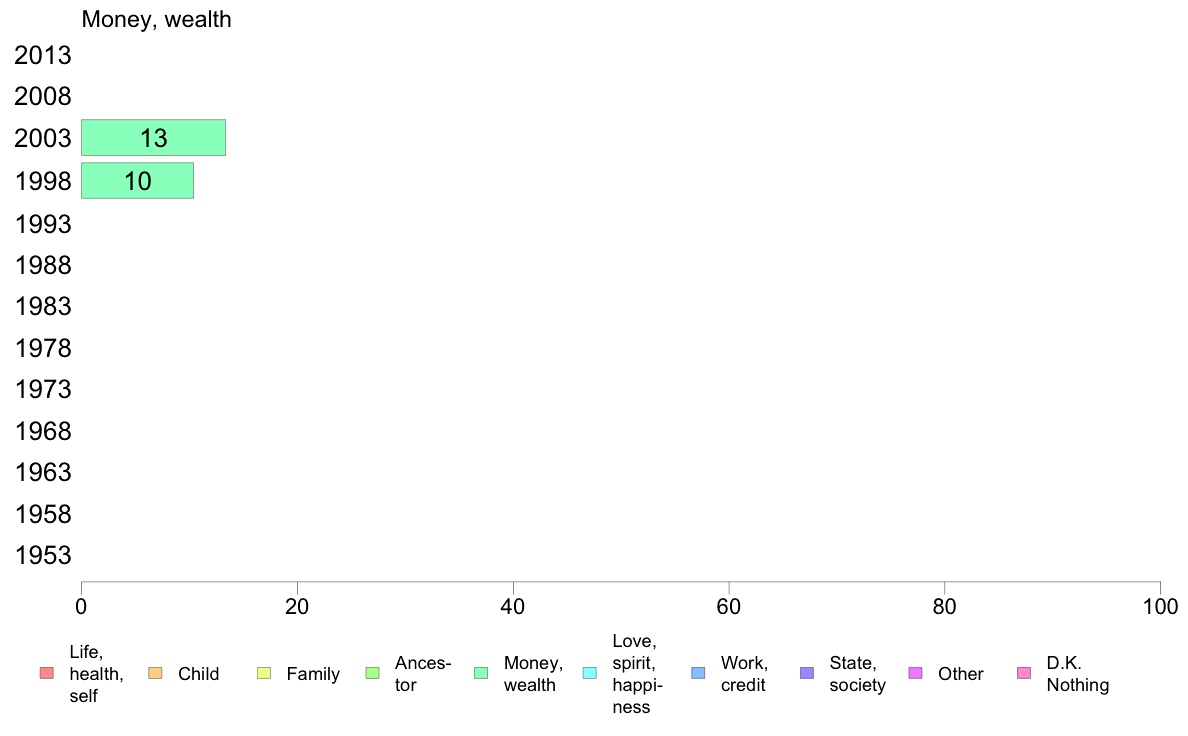Click the 2003 bar showing 13

click(x=153, y=138)
